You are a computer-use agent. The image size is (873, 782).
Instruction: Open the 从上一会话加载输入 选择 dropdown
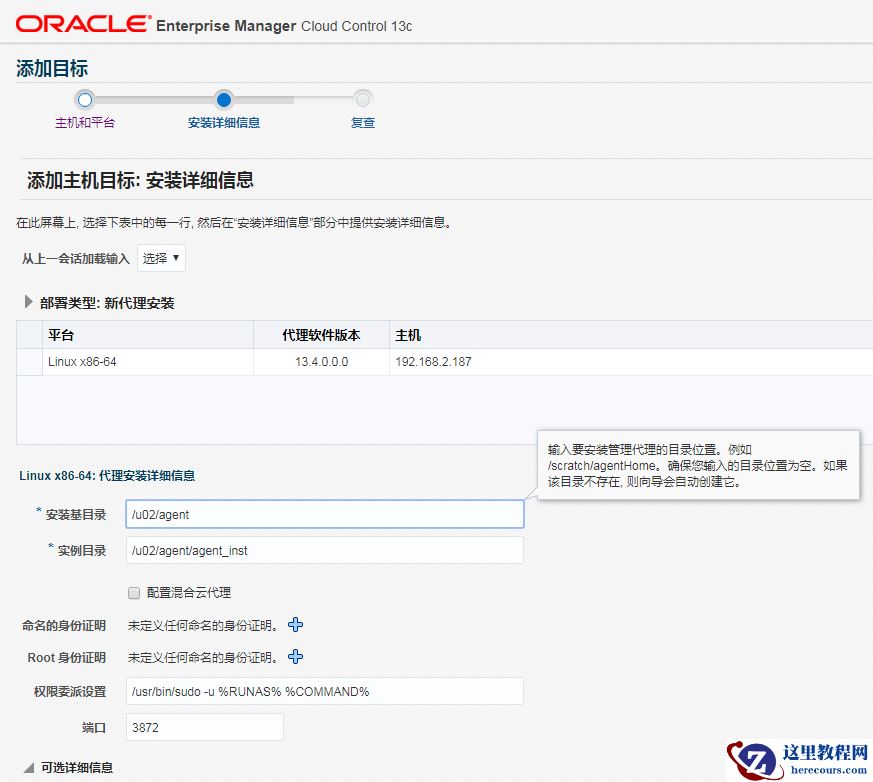point(161,258)
